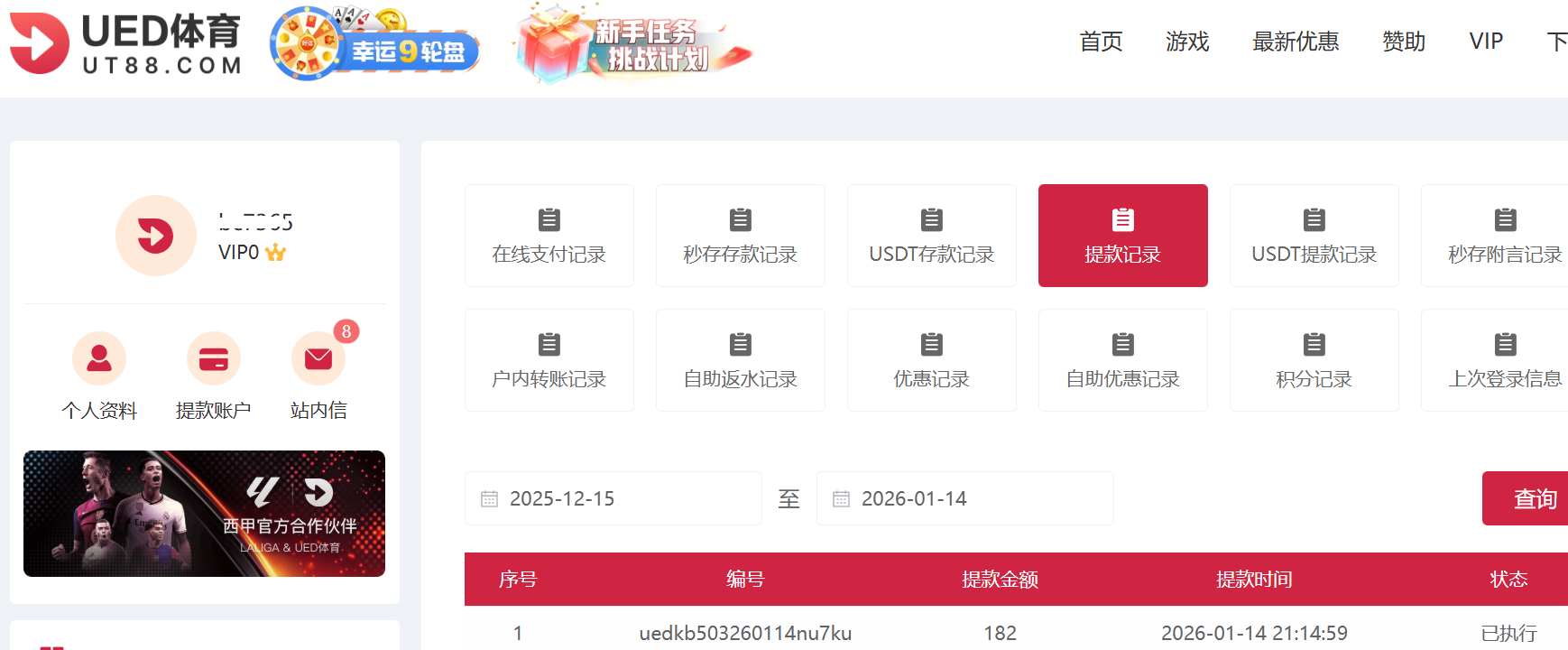Select the 户内转账记录 label
Viewport: 1568px width, 650px height.
549,379
